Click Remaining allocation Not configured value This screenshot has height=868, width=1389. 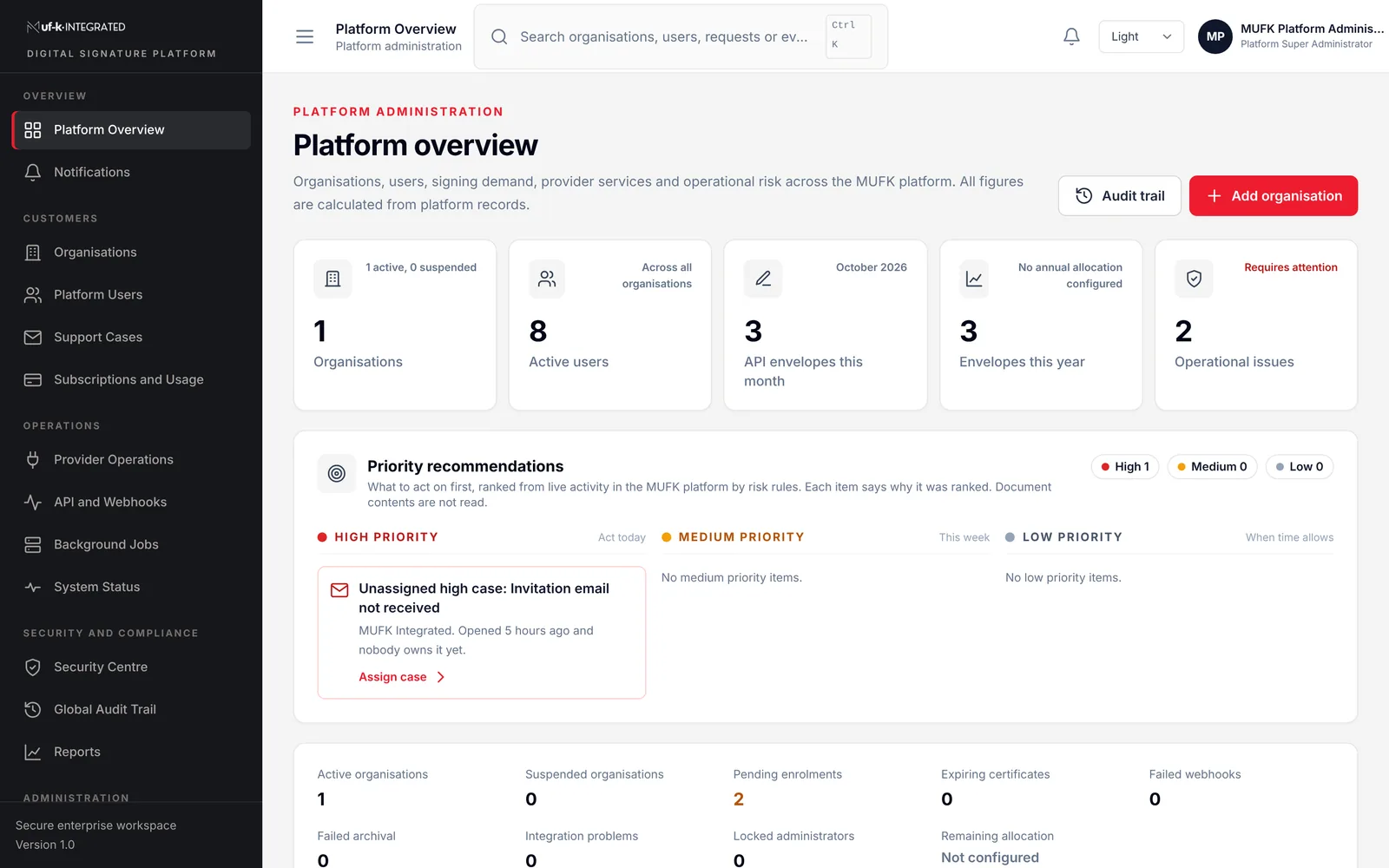coord(990,858)
